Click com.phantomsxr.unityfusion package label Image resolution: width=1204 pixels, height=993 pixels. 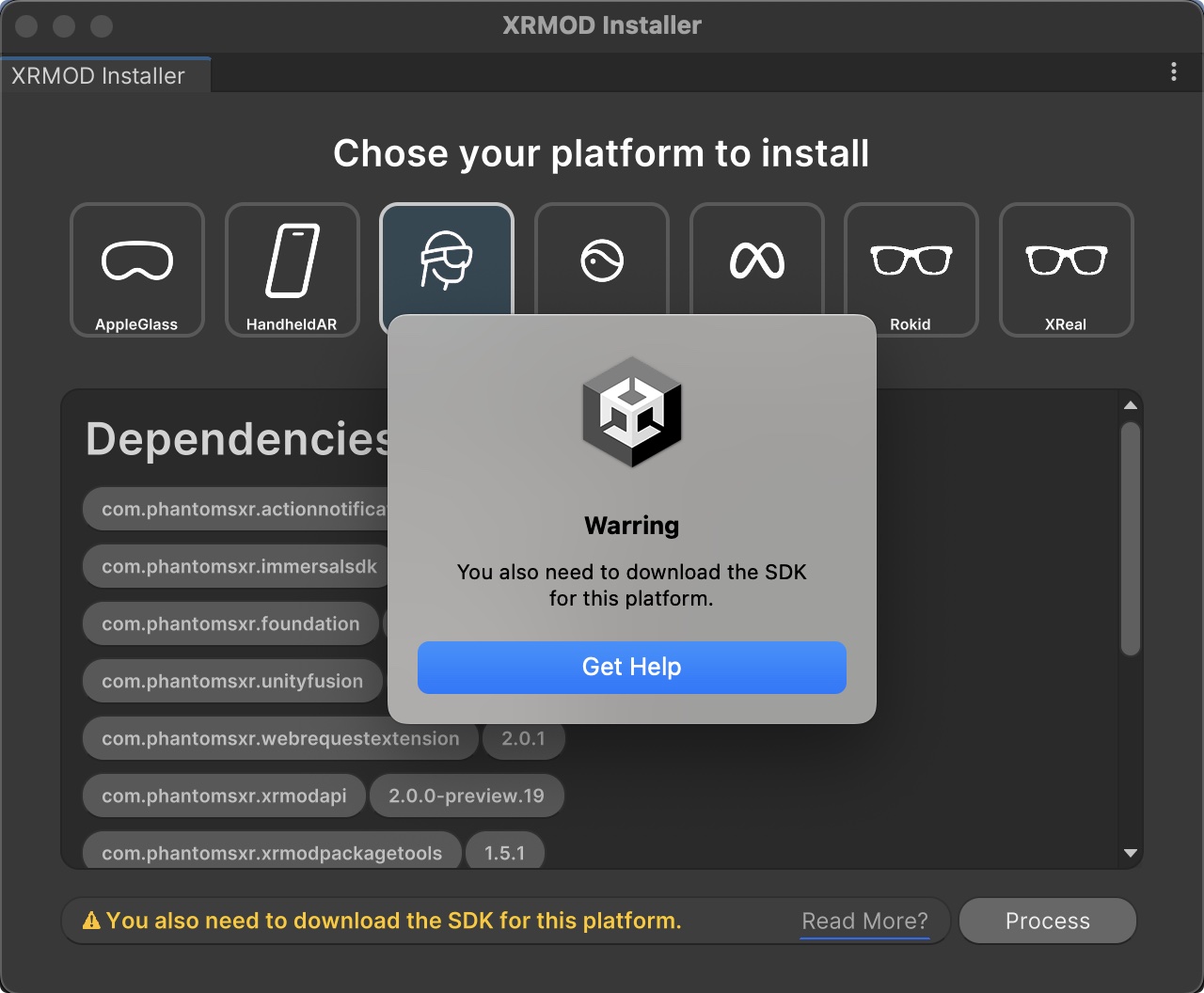tap(232, 682)
